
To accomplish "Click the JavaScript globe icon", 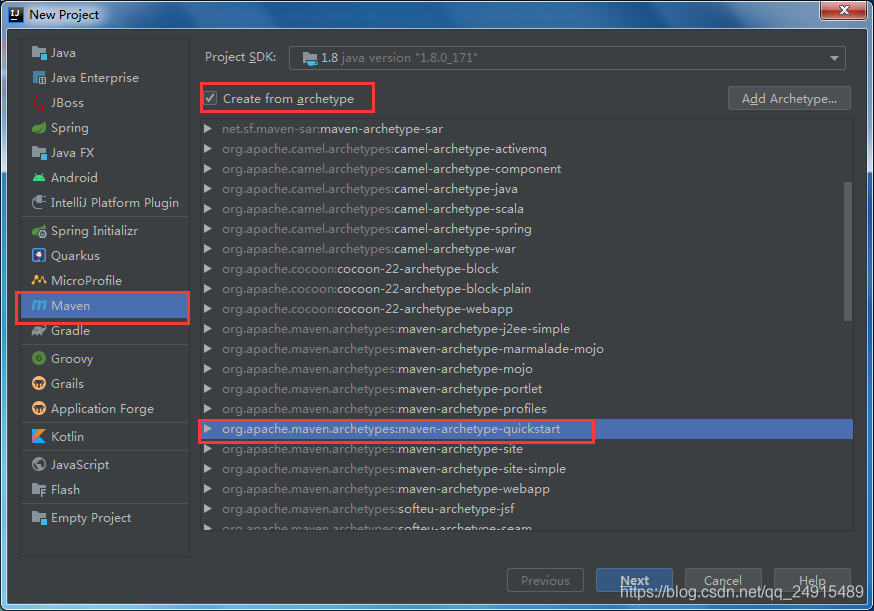I will point(39,464).
